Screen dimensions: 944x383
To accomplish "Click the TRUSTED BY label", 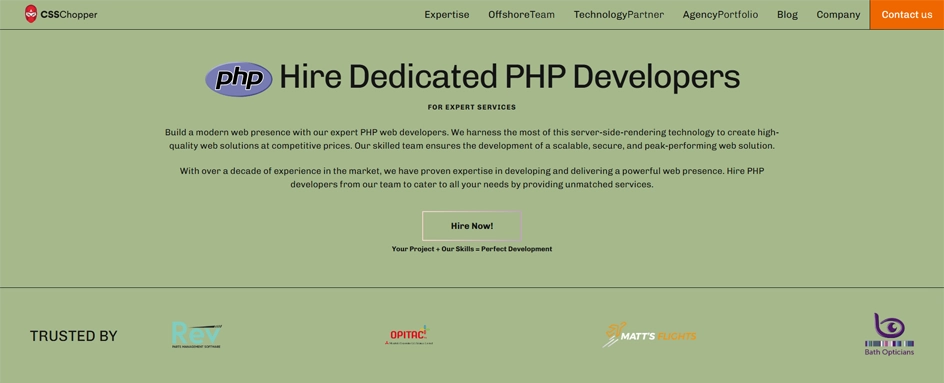I will (x=73, y=336).
